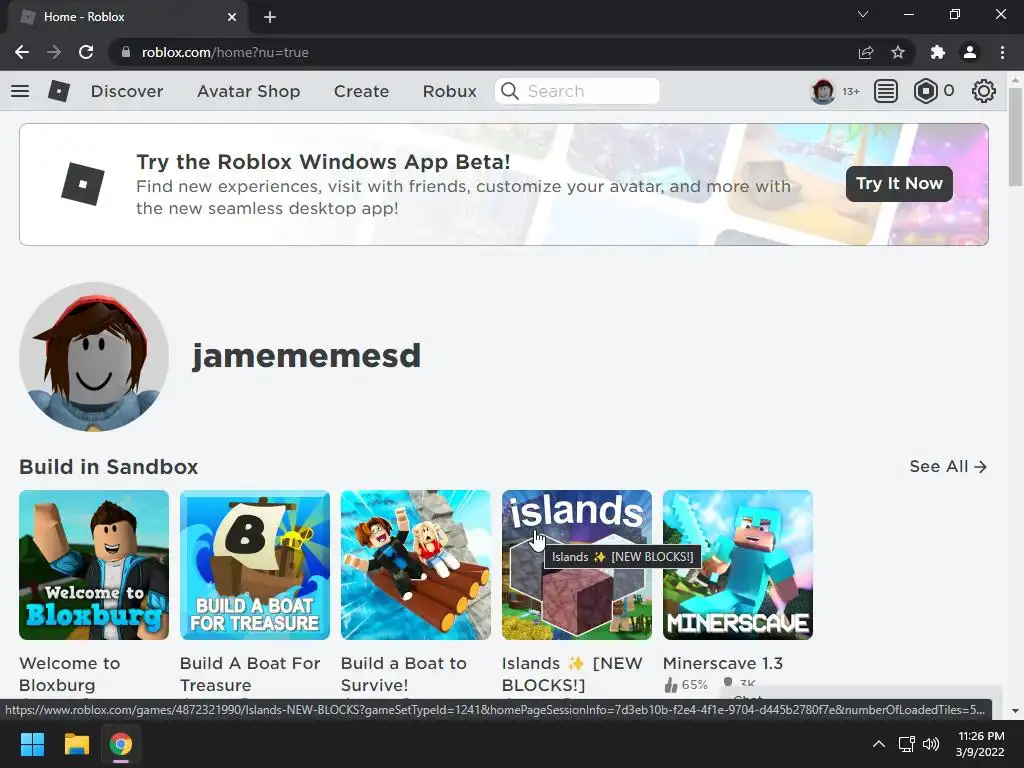Open Welcome to Bloxburg title link
Screen dimensions: 1024x768
point(70,674)
